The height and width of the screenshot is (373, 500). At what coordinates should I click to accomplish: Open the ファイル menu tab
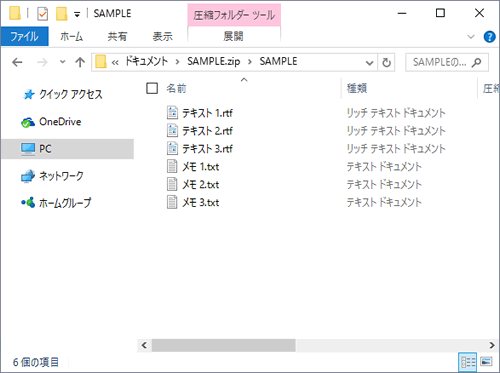[25, 36]
